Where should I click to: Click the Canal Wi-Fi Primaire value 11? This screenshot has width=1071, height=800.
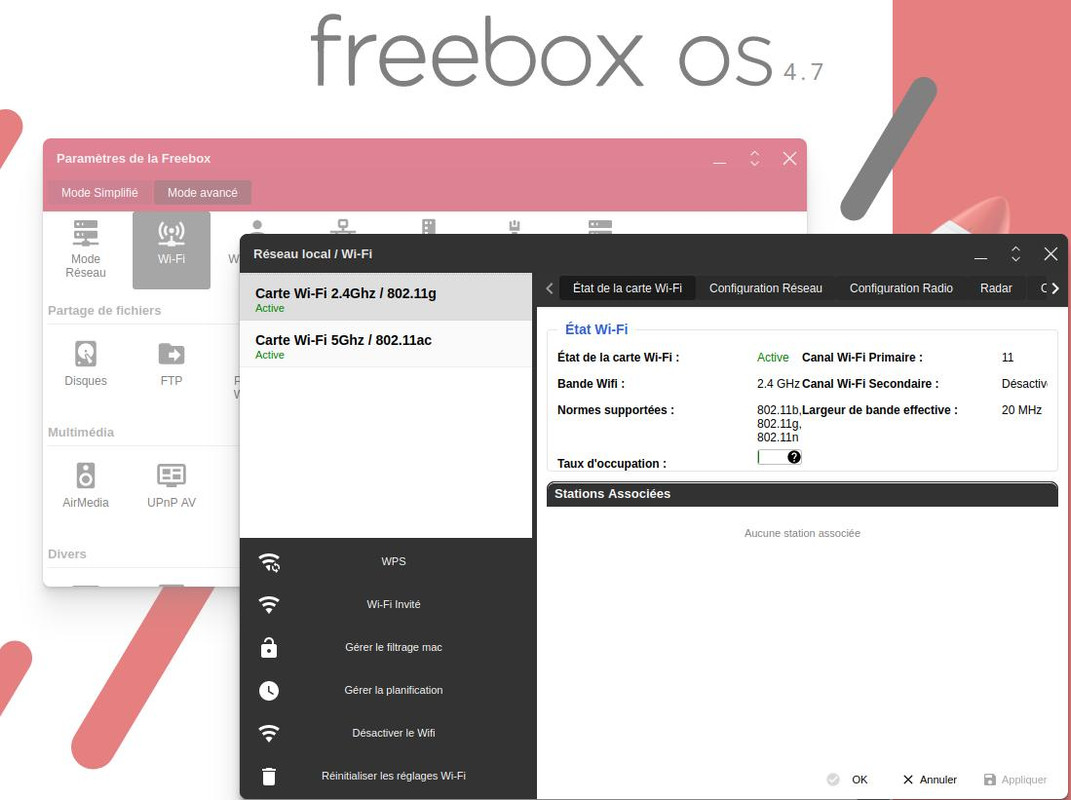tap(1007, 357)
